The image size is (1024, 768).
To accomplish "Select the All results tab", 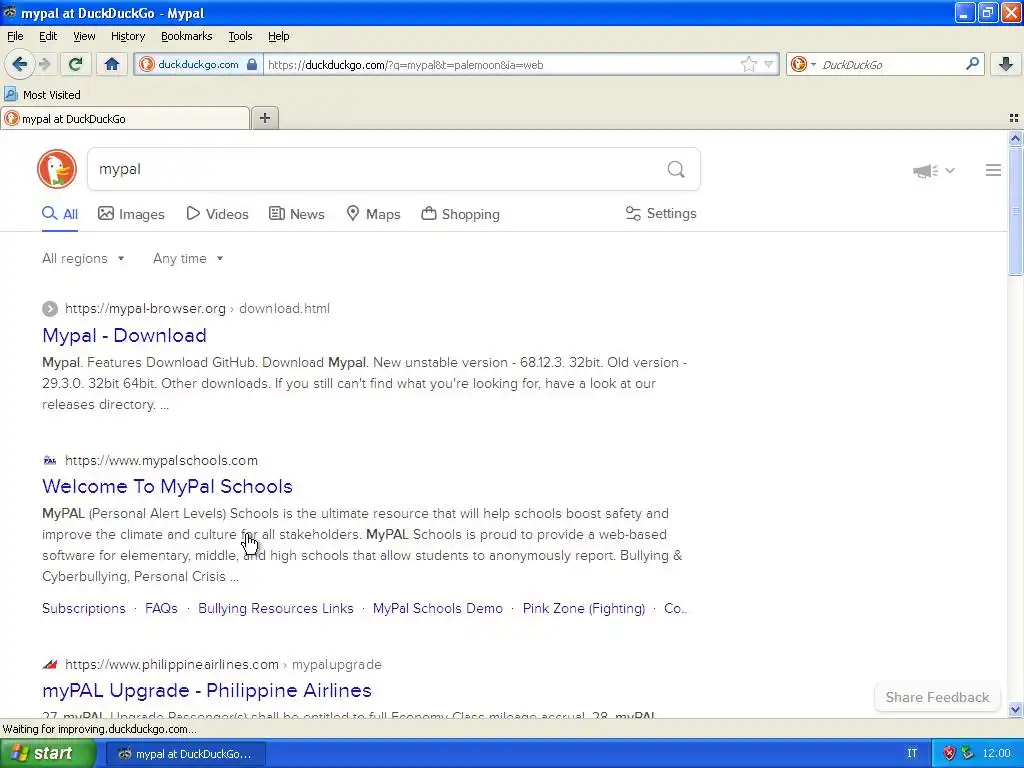I will click(60, 214).
